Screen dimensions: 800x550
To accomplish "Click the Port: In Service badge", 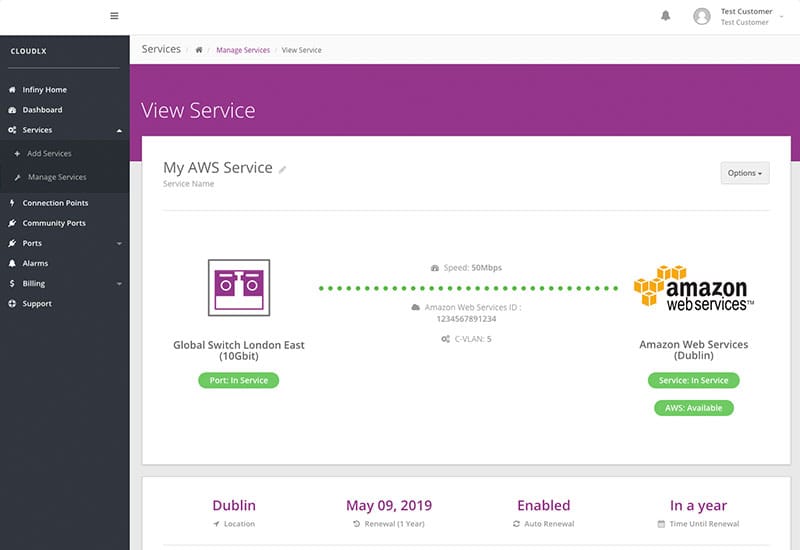I will 239,381.
